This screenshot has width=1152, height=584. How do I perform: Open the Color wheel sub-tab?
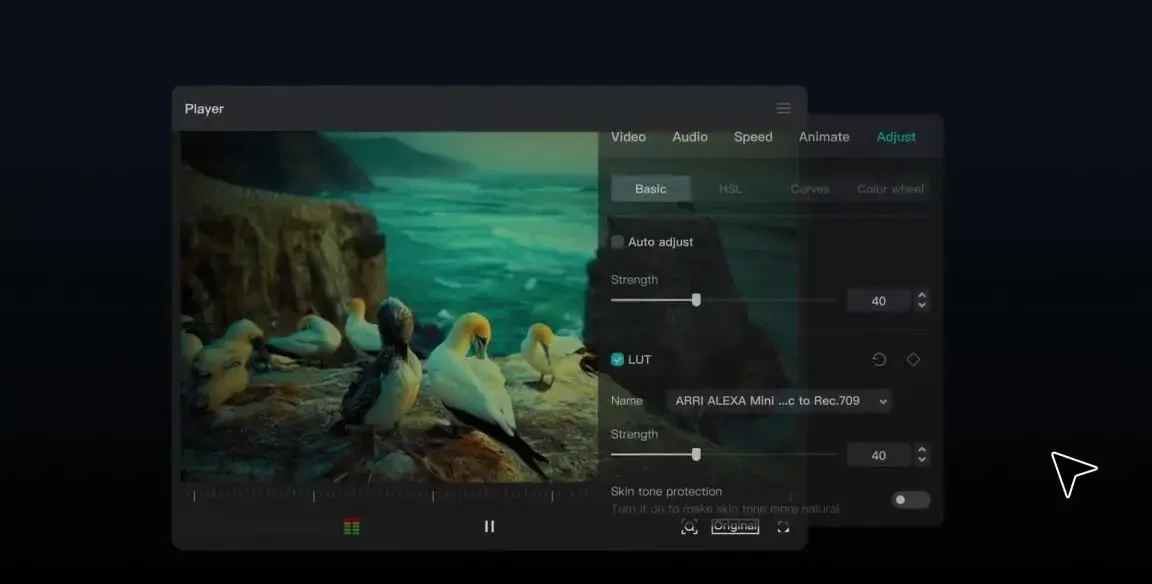point(890,189)
